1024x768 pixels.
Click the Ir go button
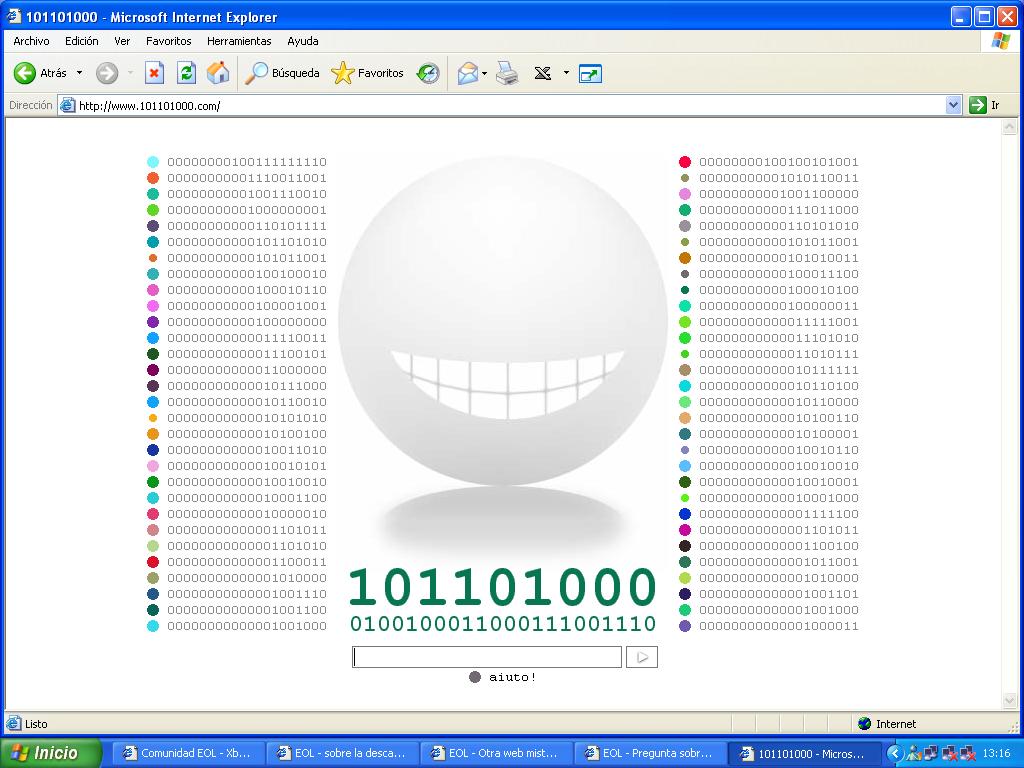coord(984,105)
